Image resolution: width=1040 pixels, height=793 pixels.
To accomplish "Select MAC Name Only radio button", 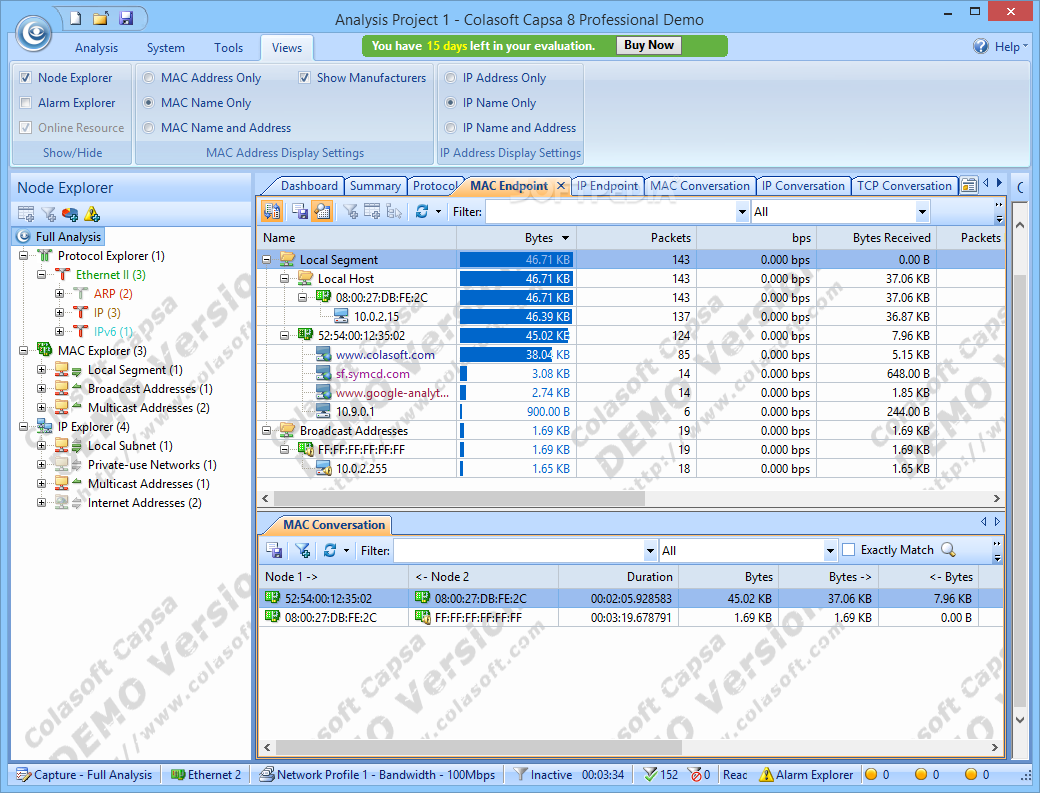I will point(149,103).
